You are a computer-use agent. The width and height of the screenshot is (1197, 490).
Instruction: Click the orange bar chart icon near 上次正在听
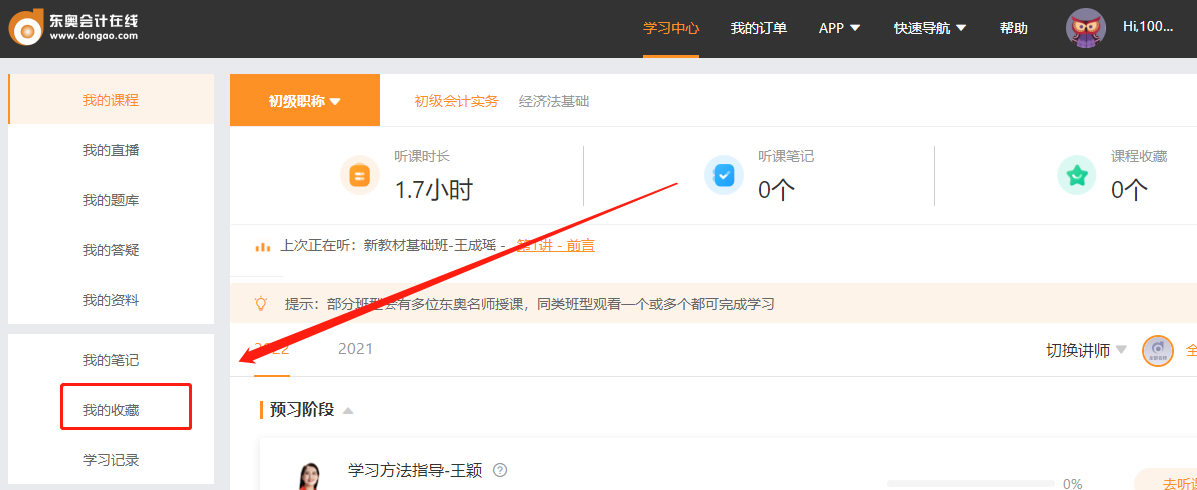coord(263,246)
